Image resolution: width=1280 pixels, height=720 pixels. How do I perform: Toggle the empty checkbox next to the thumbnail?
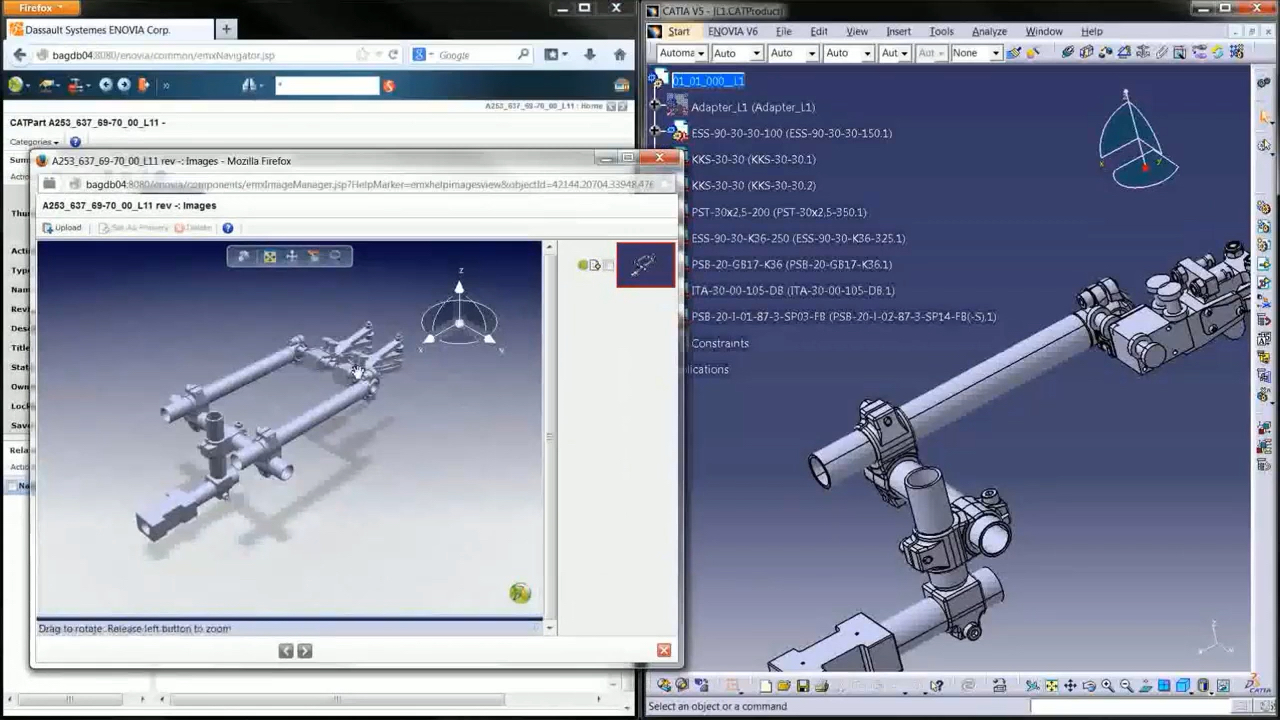[609, 265]
